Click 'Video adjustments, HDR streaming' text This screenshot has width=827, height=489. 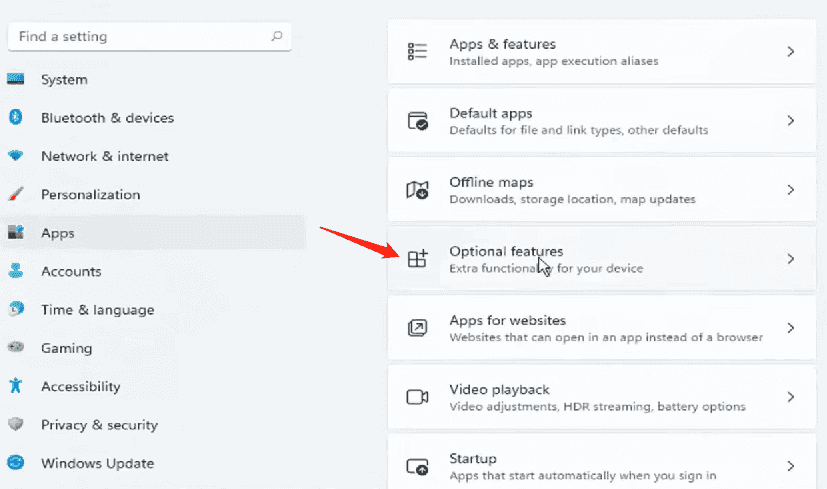tap(551, 407)
